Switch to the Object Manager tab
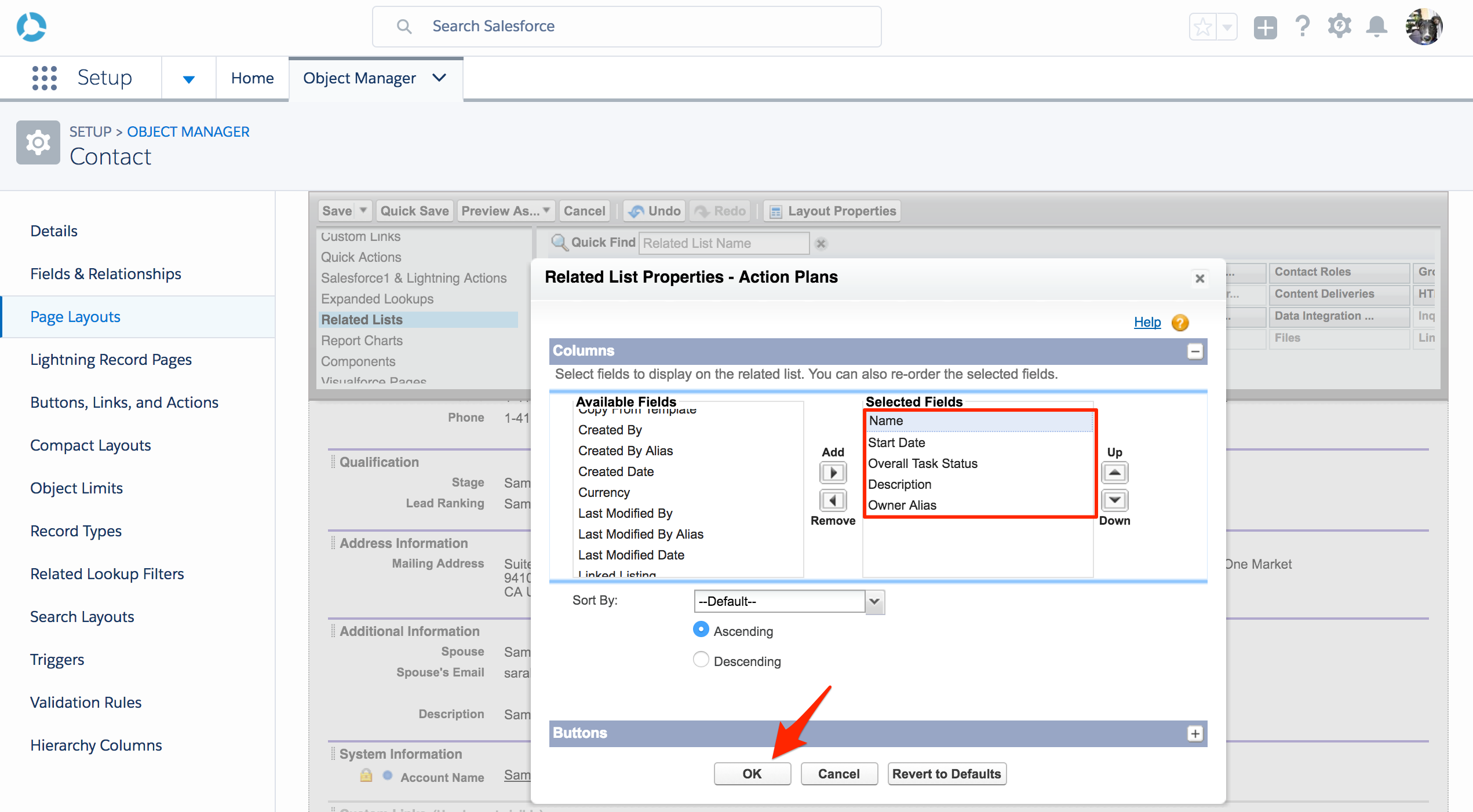This screenshot has height=812, width=1473. [359, 78]
